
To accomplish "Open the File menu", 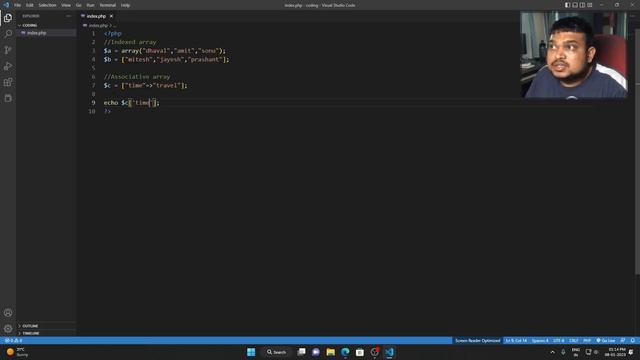I will [18, 5].
